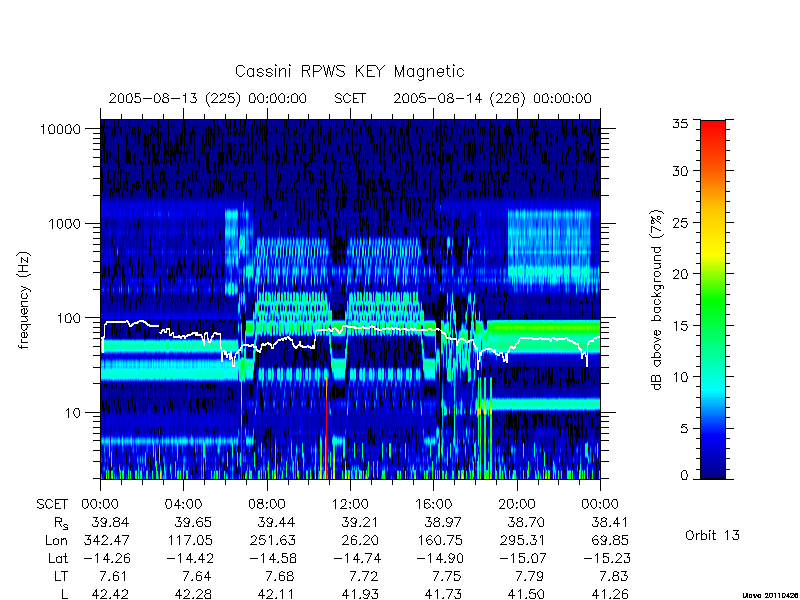Click the Rs value 39.21
Screen dimensions: 800x600
[x=360, y=522]
